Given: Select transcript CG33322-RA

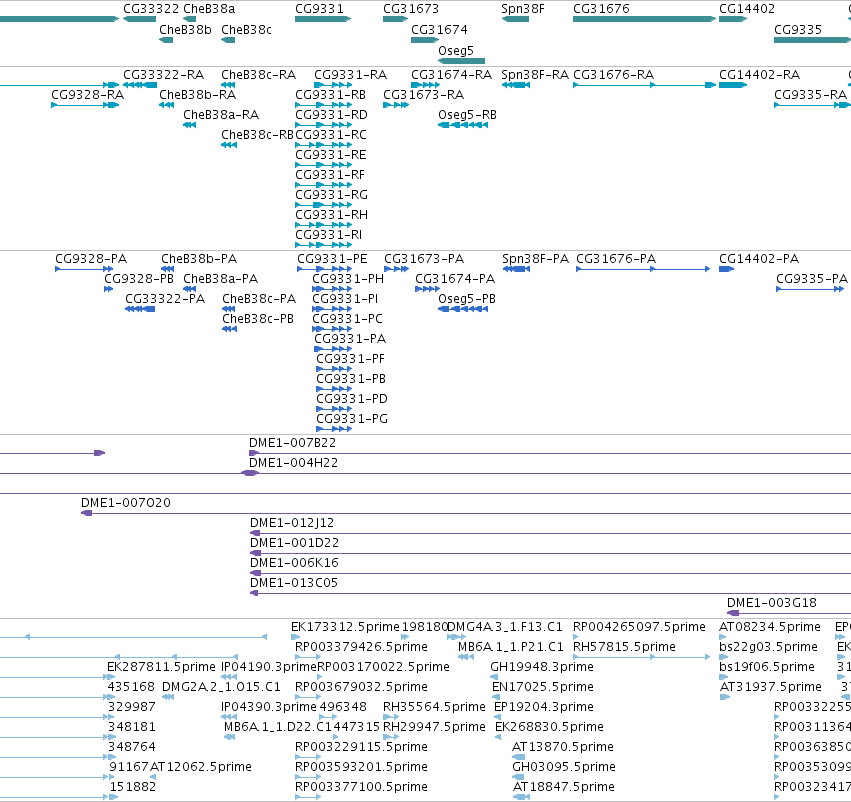Looking at the screenshot, I should tap(163, 74).
